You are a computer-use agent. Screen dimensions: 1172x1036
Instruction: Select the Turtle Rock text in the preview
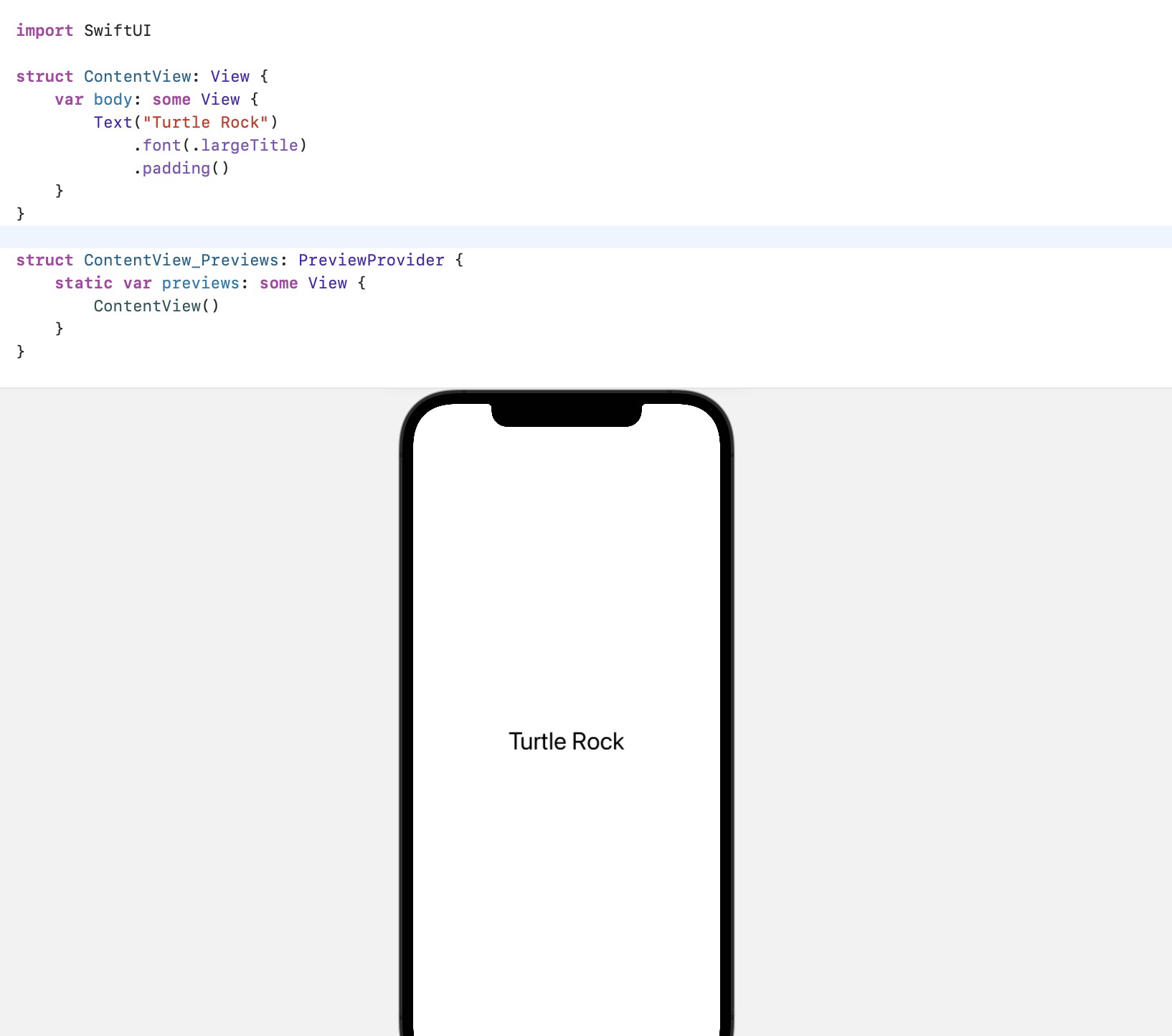[567, 741]
